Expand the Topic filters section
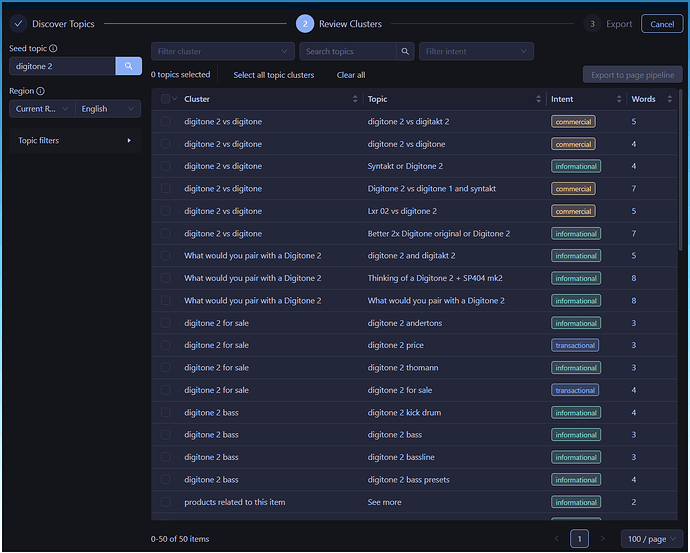Viewport: 690px width, 553px height. pyautogui.click(x=75, y=141)
